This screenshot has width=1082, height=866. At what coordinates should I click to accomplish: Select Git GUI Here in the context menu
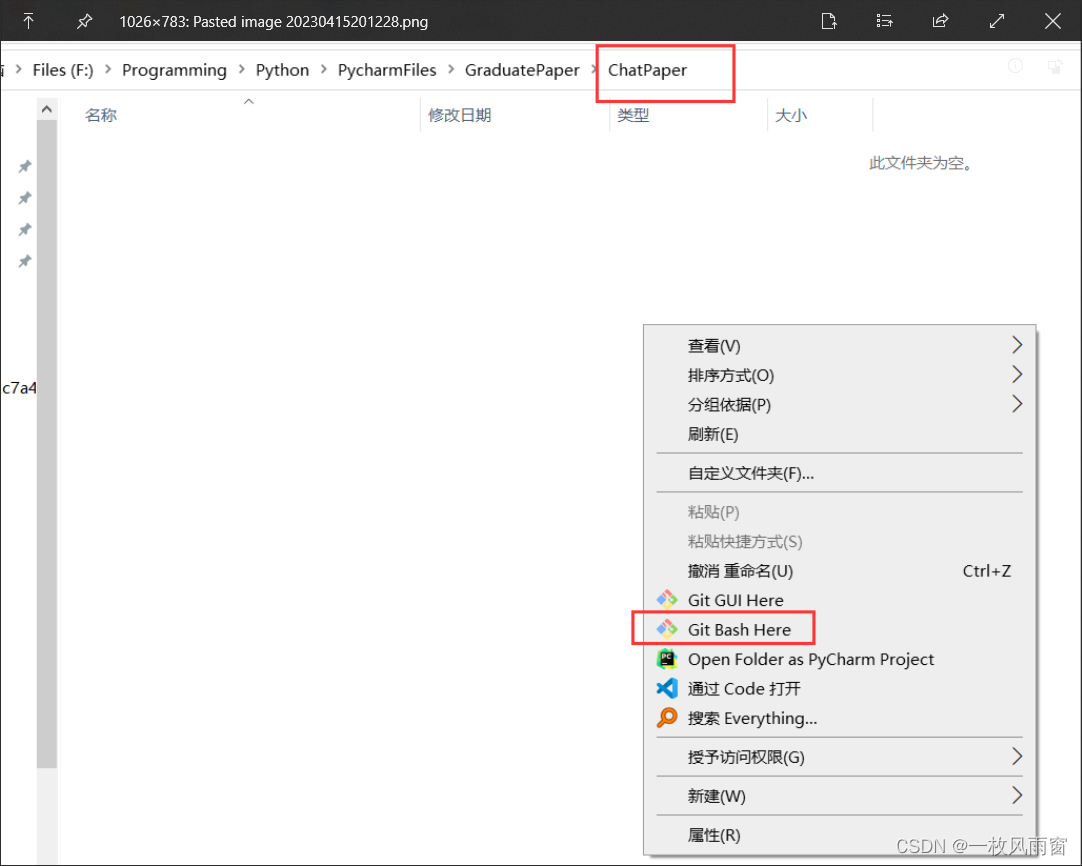coord(736,600)
